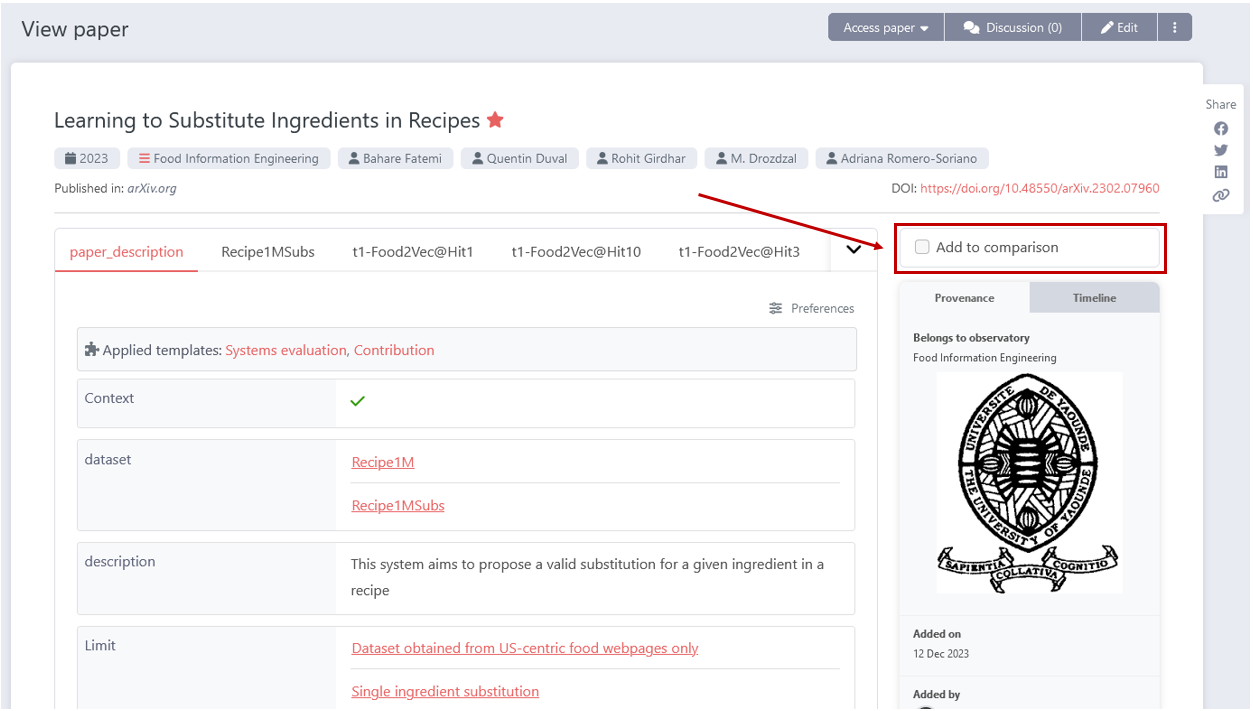Open the arXiv DOI link

pyautogui.click(x=1039, y=188)
